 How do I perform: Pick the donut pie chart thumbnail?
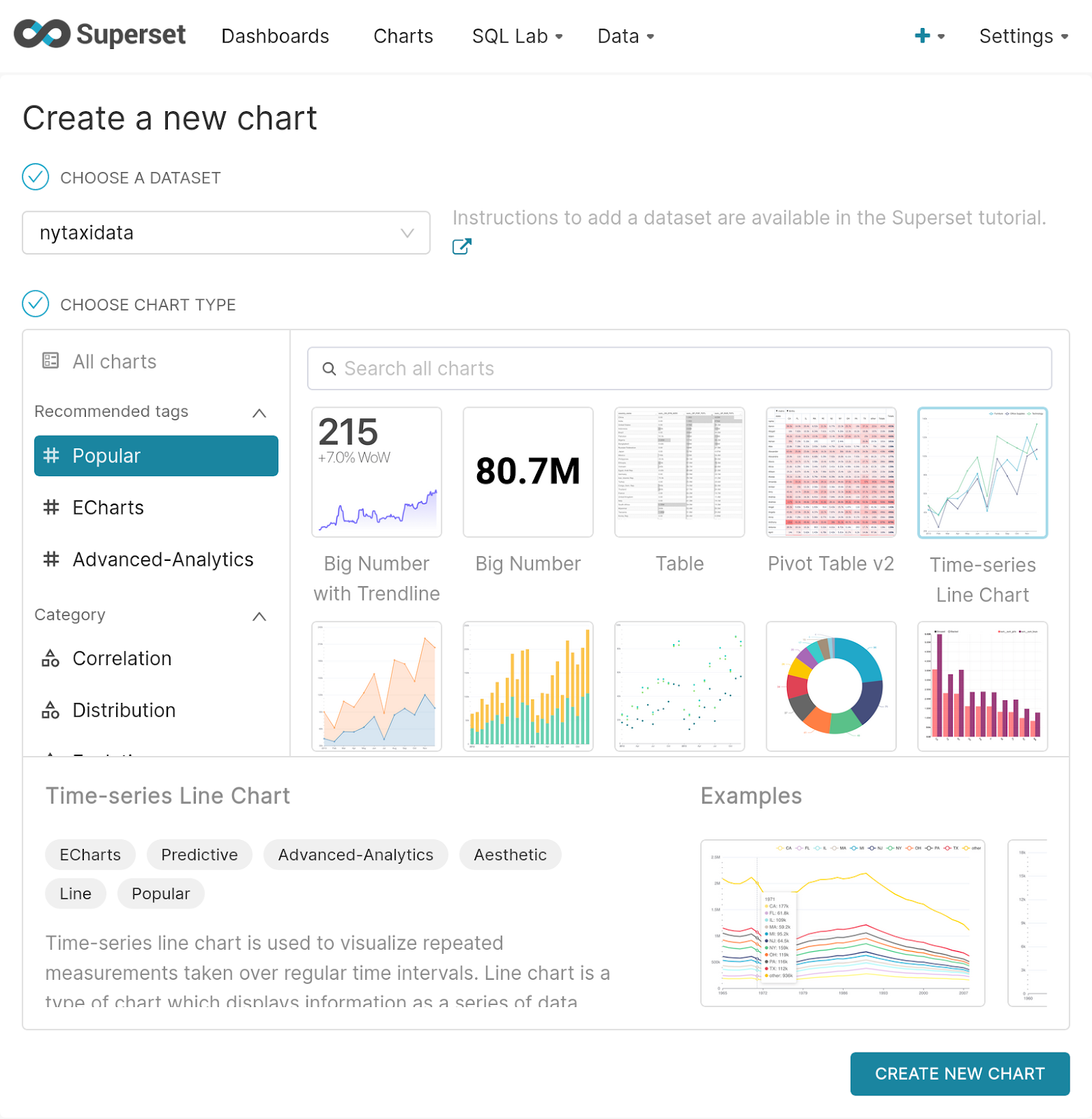coord(830,686)
